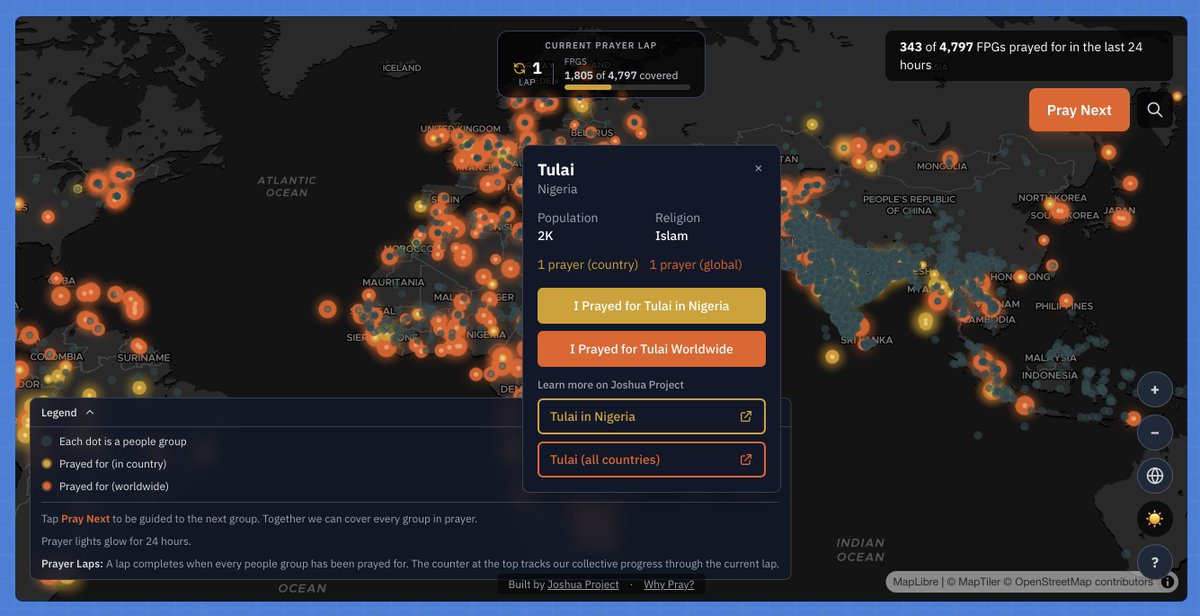The width and height of the screenshot is (1200, 616).
Task: Click I Prayed for Tulai in Nigeria
Action: coord(651,306)
